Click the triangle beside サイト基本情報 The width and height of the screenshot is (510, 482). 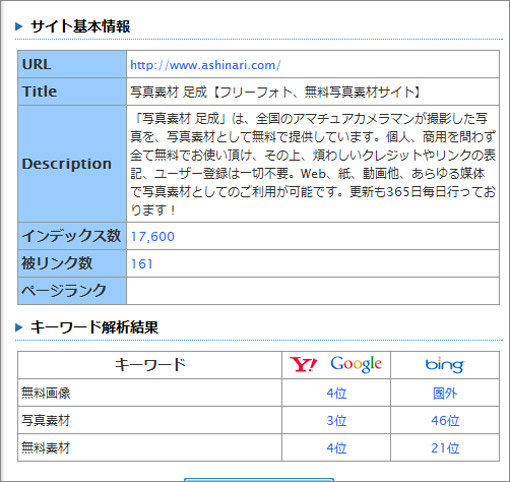(x=19, y=26)
